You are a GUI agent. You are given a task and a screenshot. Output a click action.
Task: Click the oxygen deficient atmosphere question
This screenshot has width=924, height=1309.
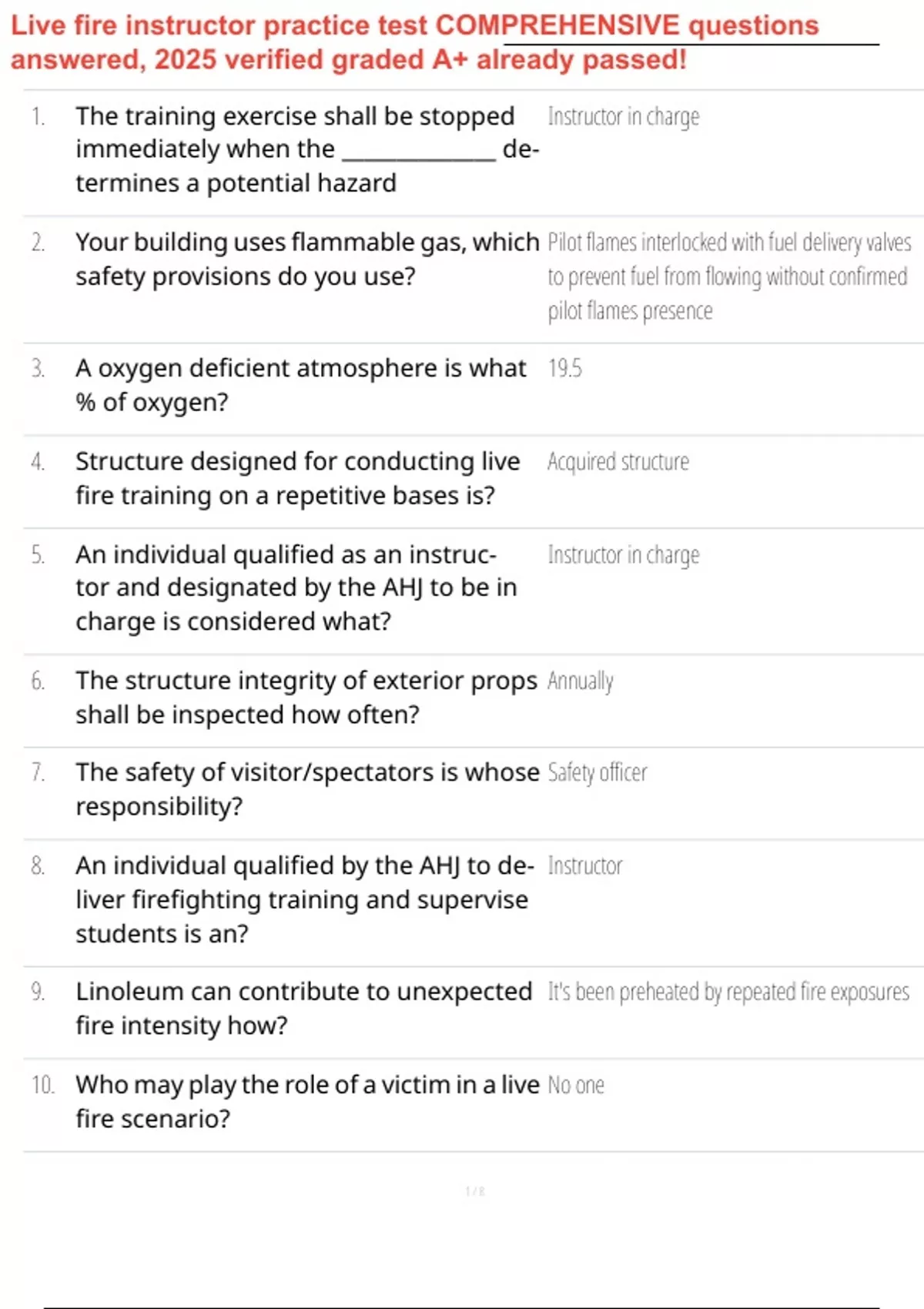click(x=300, y=385)
